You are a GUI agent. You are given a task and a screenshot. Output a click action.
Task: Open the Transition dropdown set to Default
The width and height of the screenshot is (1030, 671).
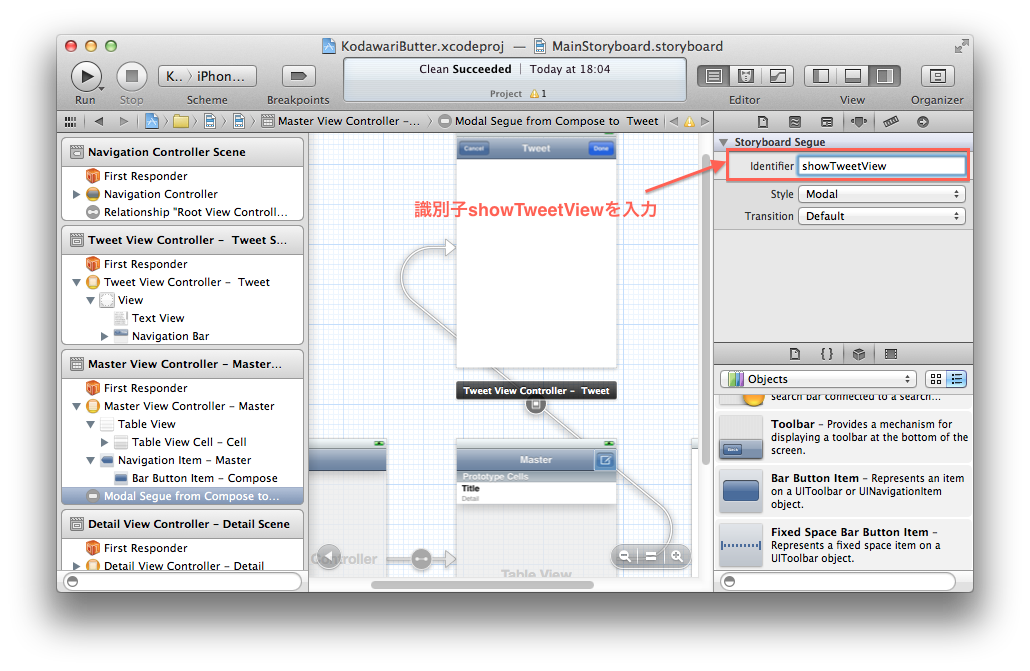pyautogui.click(x=882, y=216)
